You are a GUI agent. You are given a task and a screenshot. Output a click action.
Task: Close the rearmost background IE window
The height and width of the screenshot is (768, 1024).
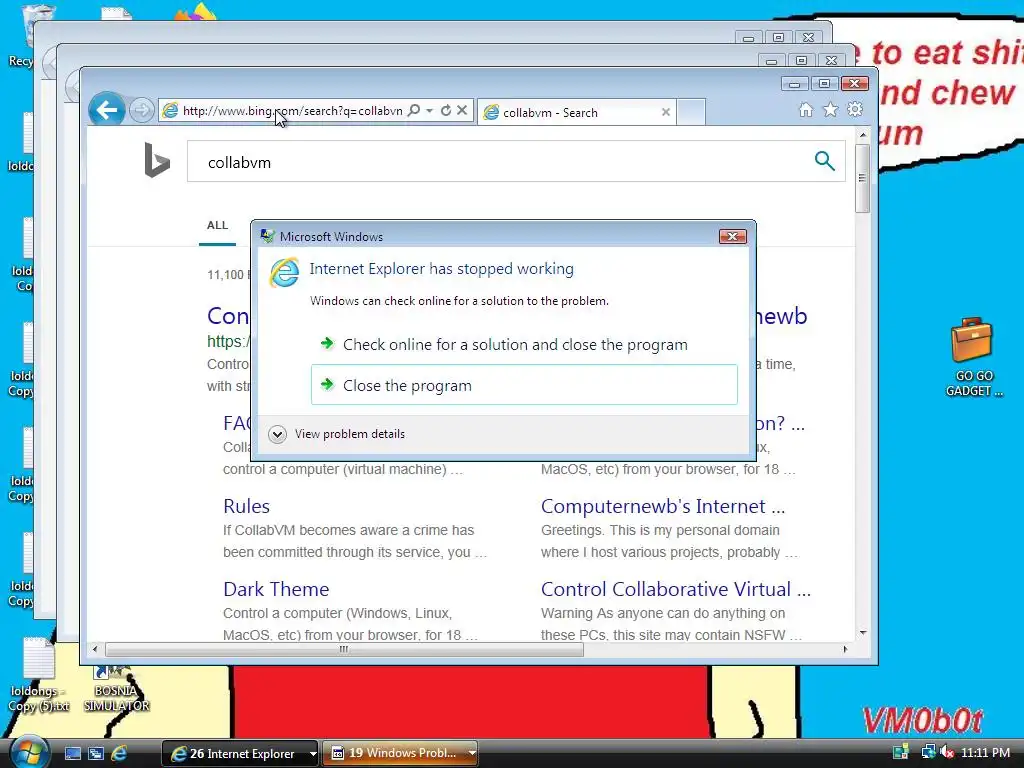(808, 38)
